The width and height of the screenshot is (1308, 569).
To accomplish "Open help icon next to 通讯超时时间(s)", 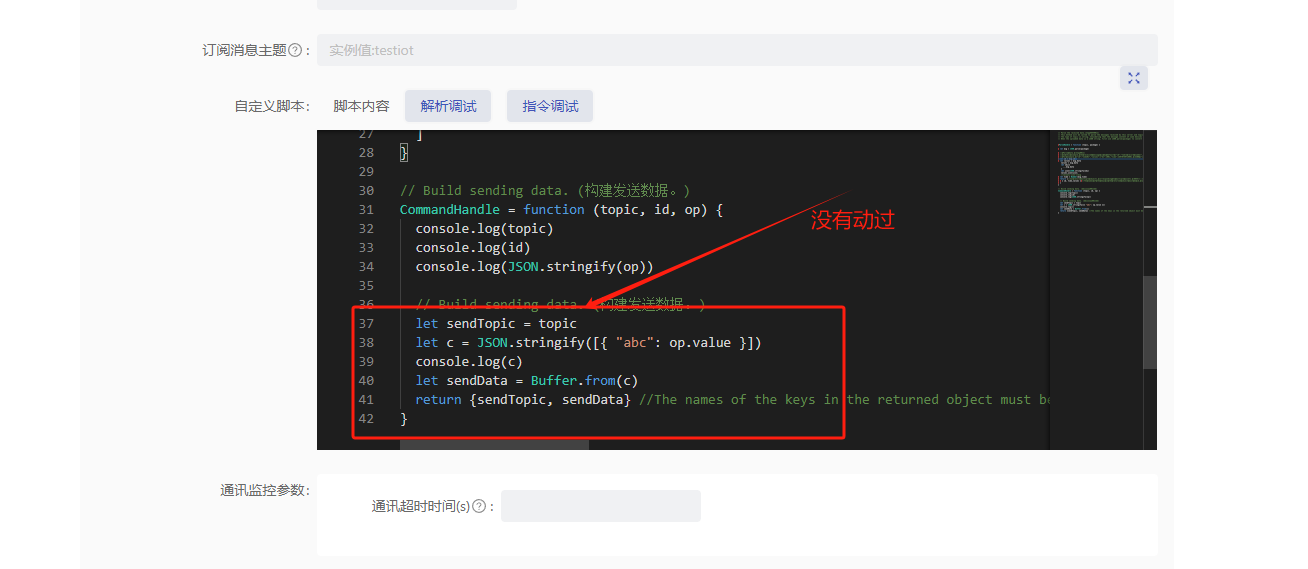I will tap(478, 506).
